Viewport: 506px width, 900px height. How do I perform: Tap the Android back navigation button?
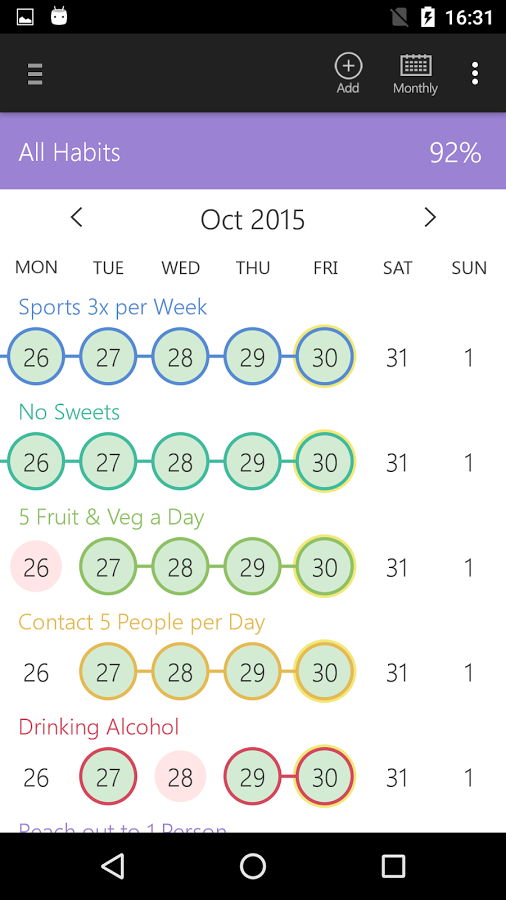tap(112, 866)
